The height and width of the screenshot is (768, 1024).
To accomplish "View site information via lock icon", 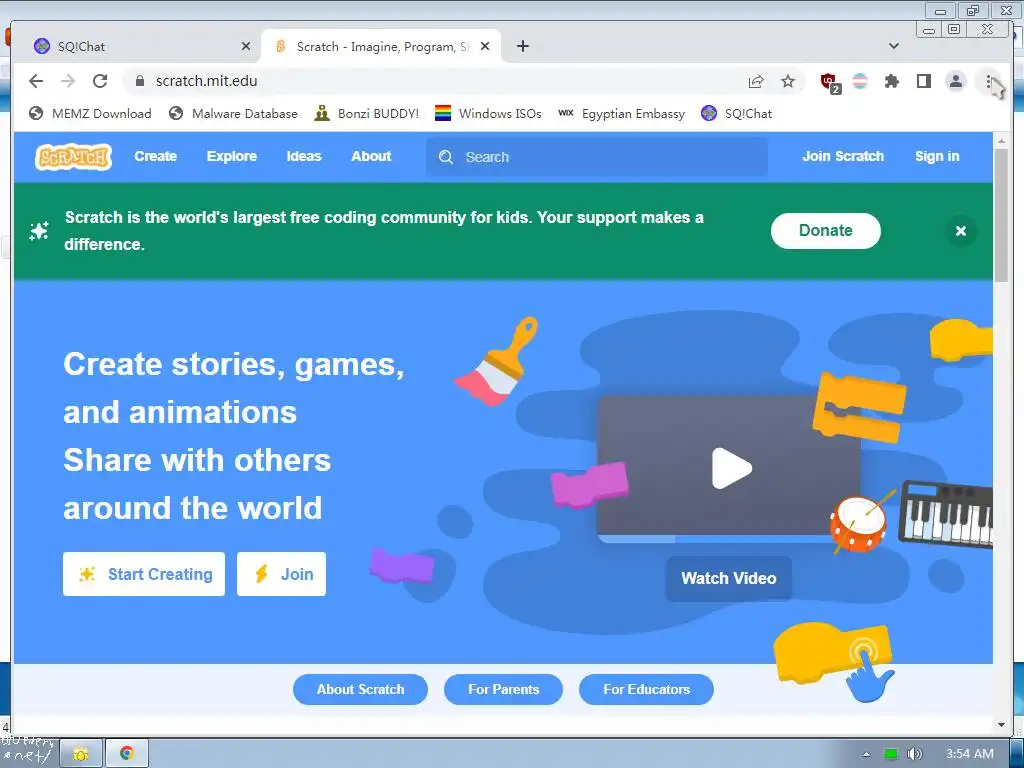I will pyautogui.click(x=139, y=81).
